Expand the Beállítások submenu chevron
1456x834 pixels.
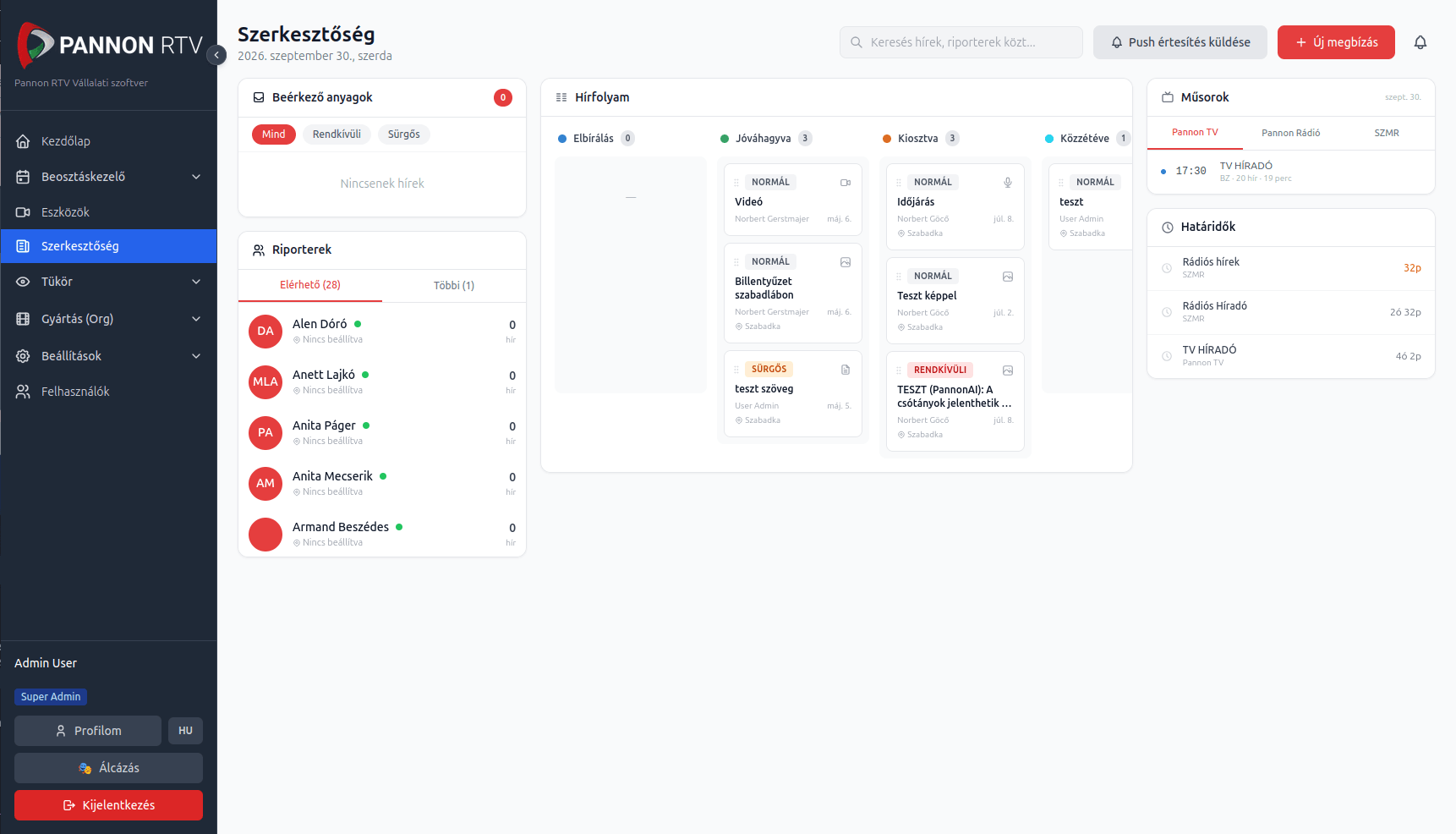196,356
